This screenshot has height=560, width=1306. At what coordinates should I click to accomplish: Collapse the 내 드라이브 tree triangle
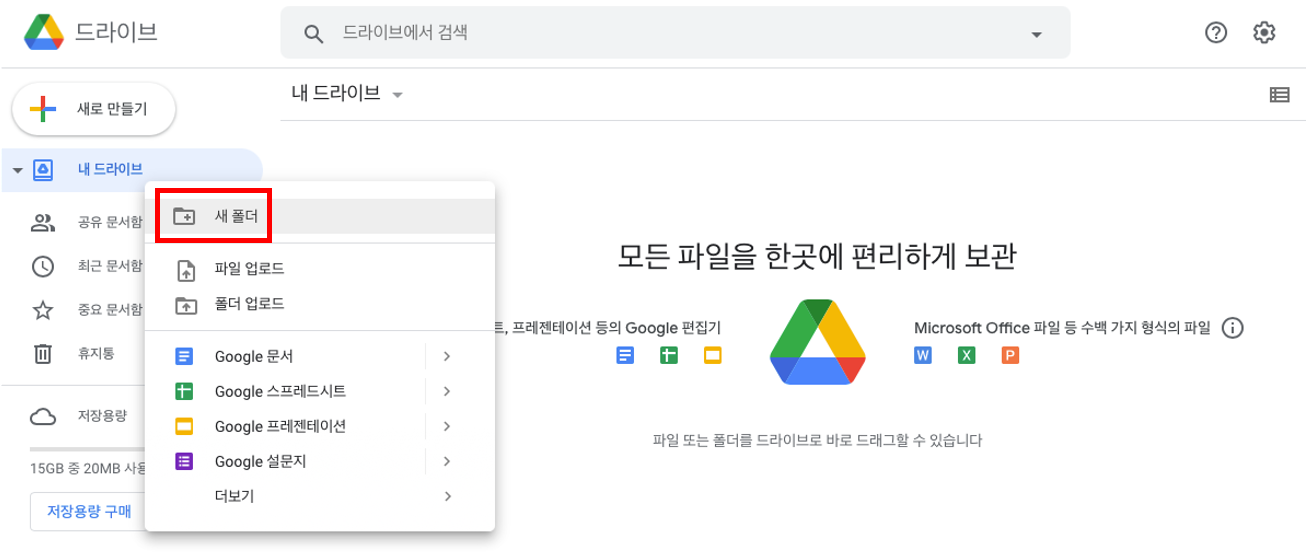click(x=18, y=169)
